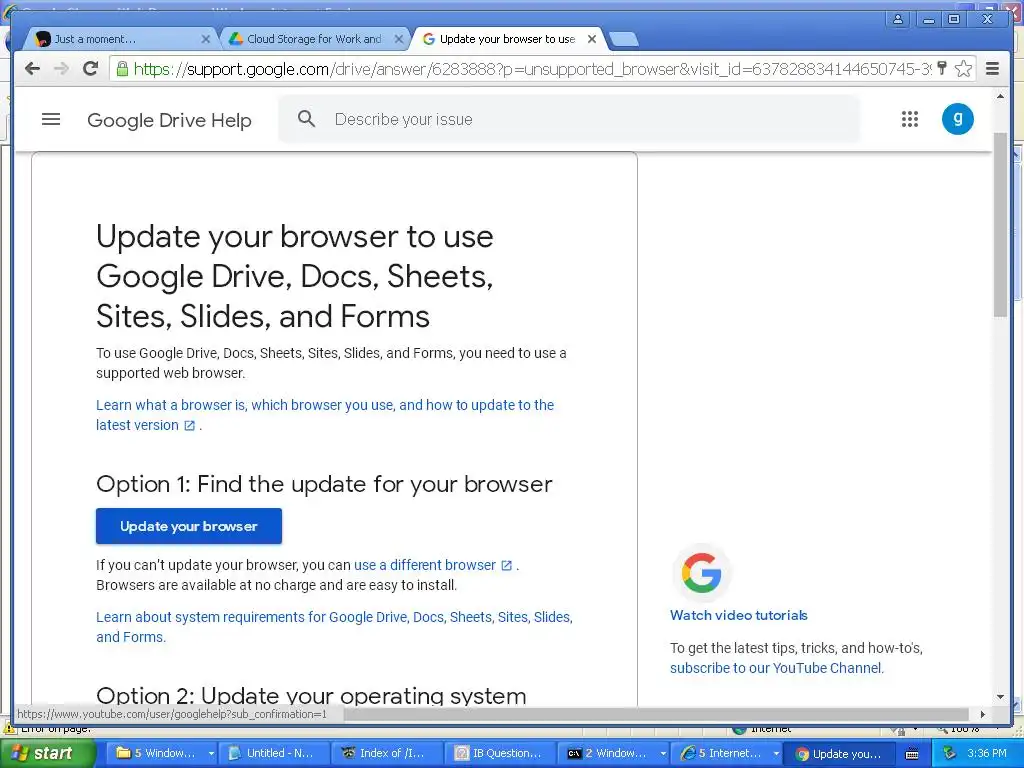The width and height of the screenshot is (1024, 768).
Task: Expand dropdown of 2 Windows command group
Action: point(663,754)
